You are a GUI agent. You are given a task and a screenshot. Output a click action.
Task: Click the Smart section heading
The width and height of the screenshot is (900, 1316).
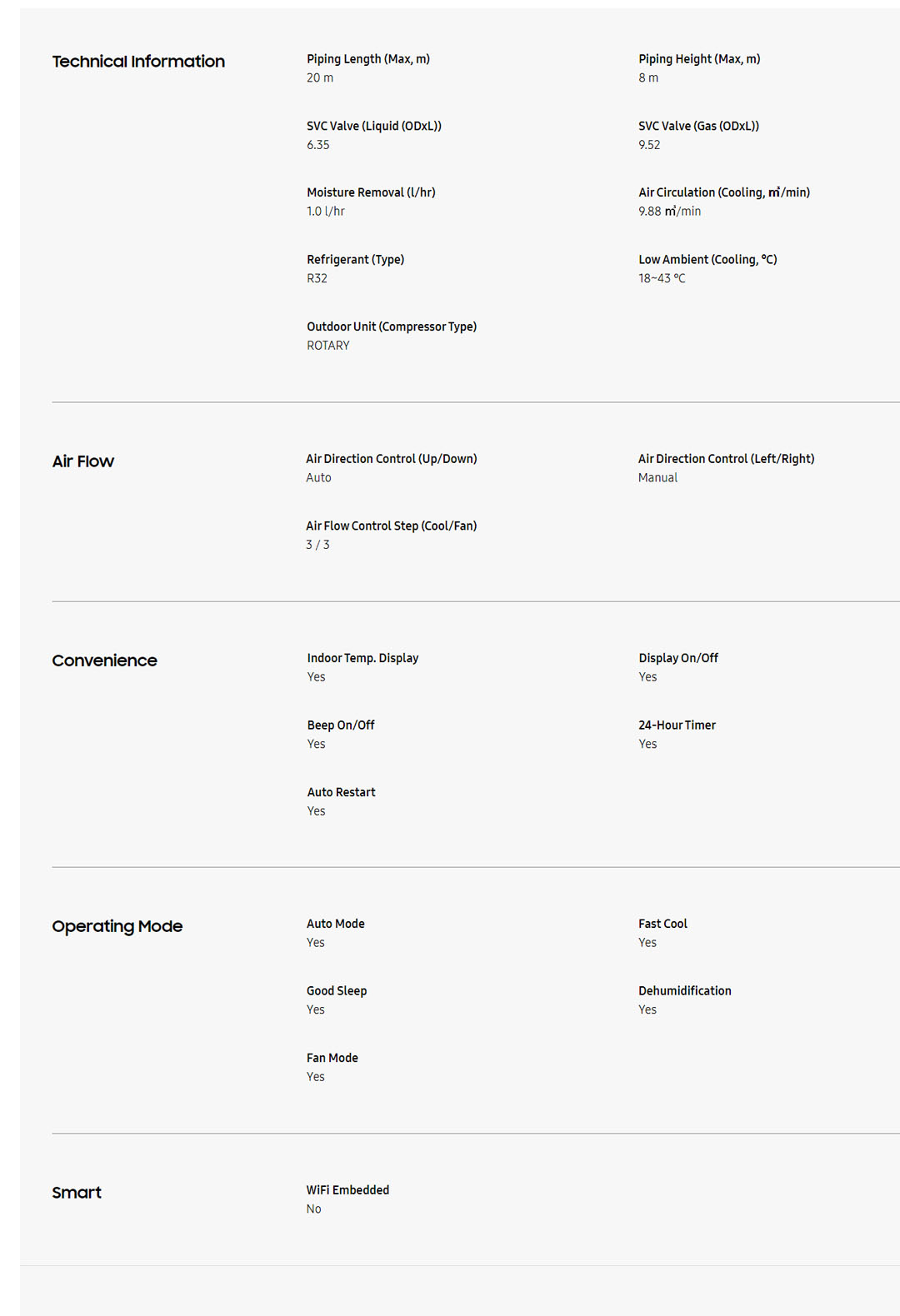point(77,1193)
